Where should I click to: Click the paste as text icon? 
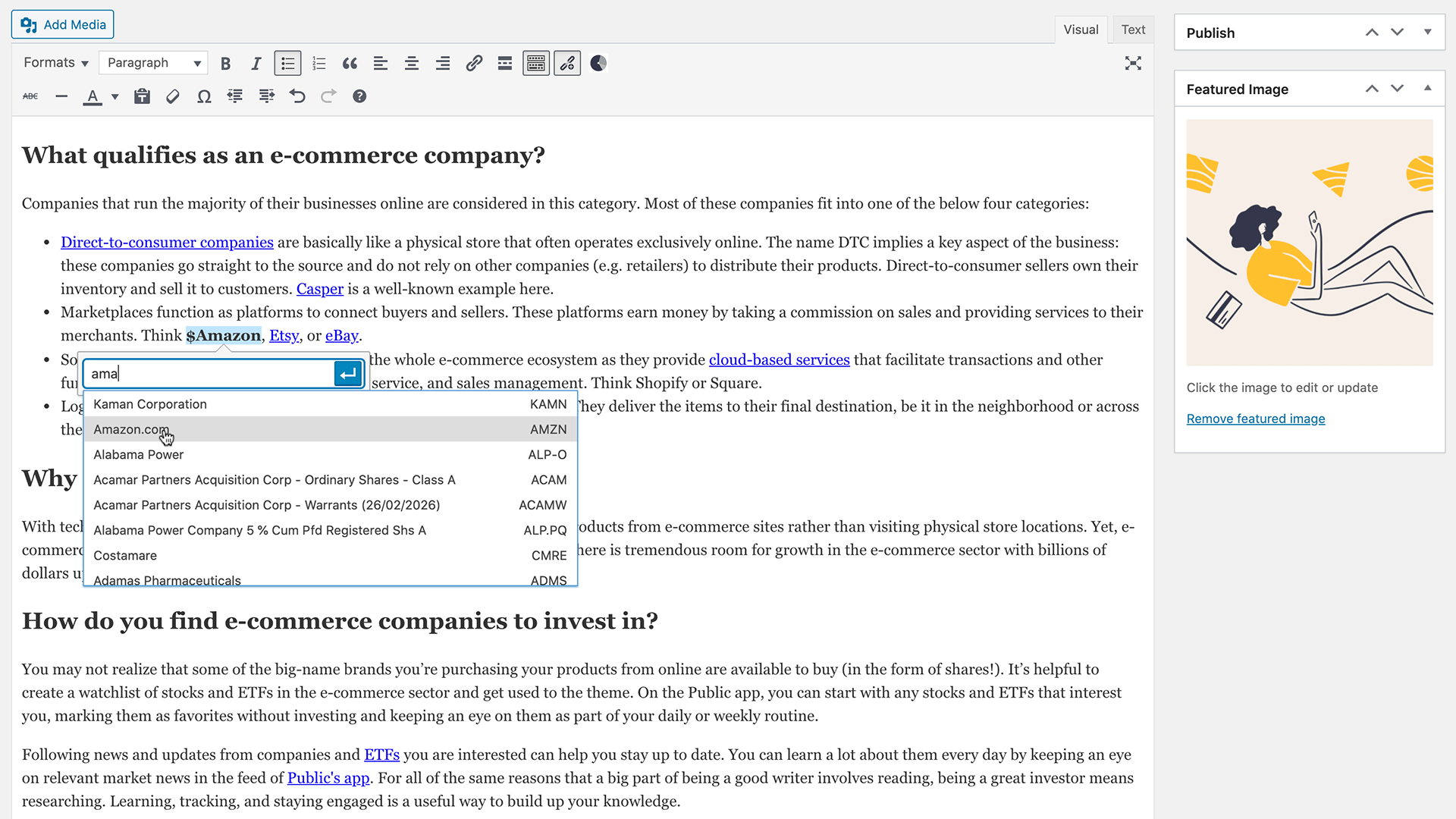click(142, 96)
